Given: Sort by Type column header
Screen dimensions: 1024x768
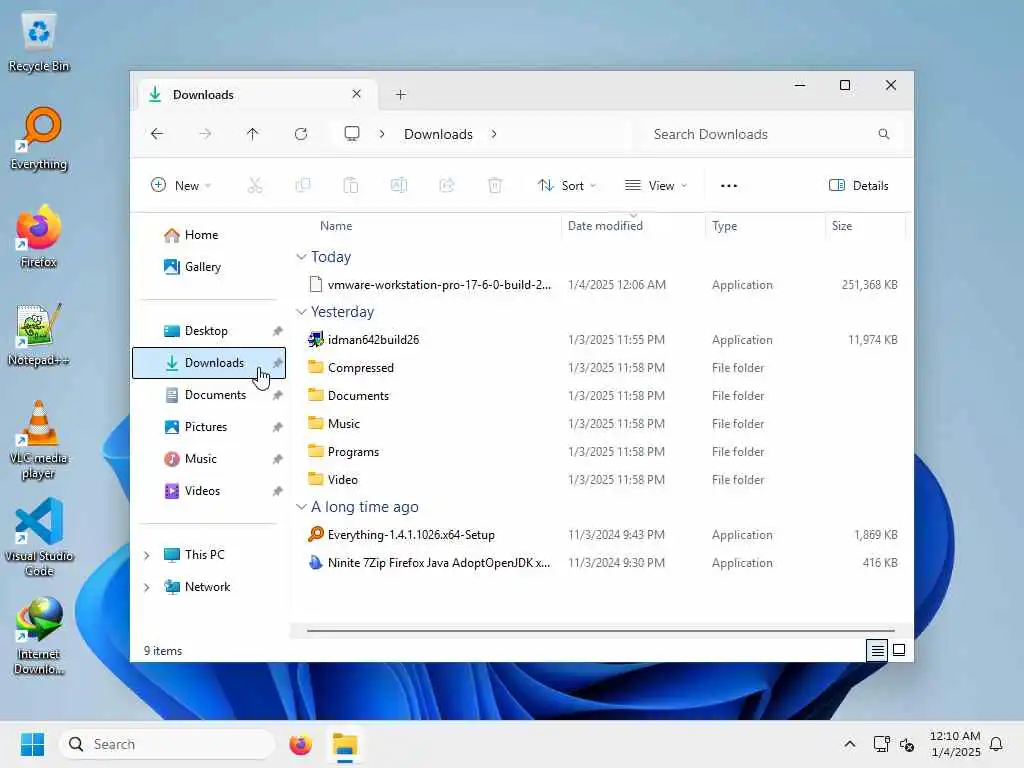Looking at the screenshot, I should pos(724,226).
